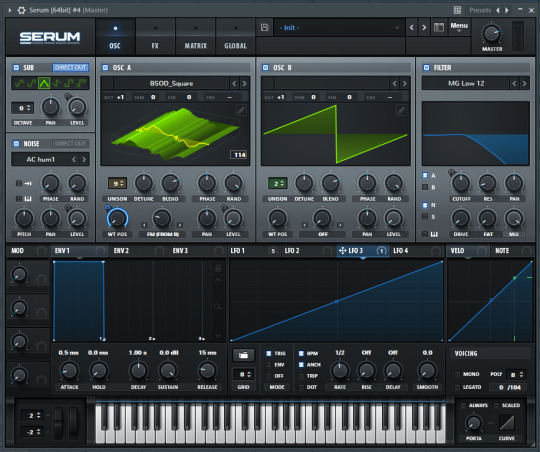The height and width of the screenshot is (452, 540).
Task: Toggle OSC B enable switch
Action: pos(266,68)
